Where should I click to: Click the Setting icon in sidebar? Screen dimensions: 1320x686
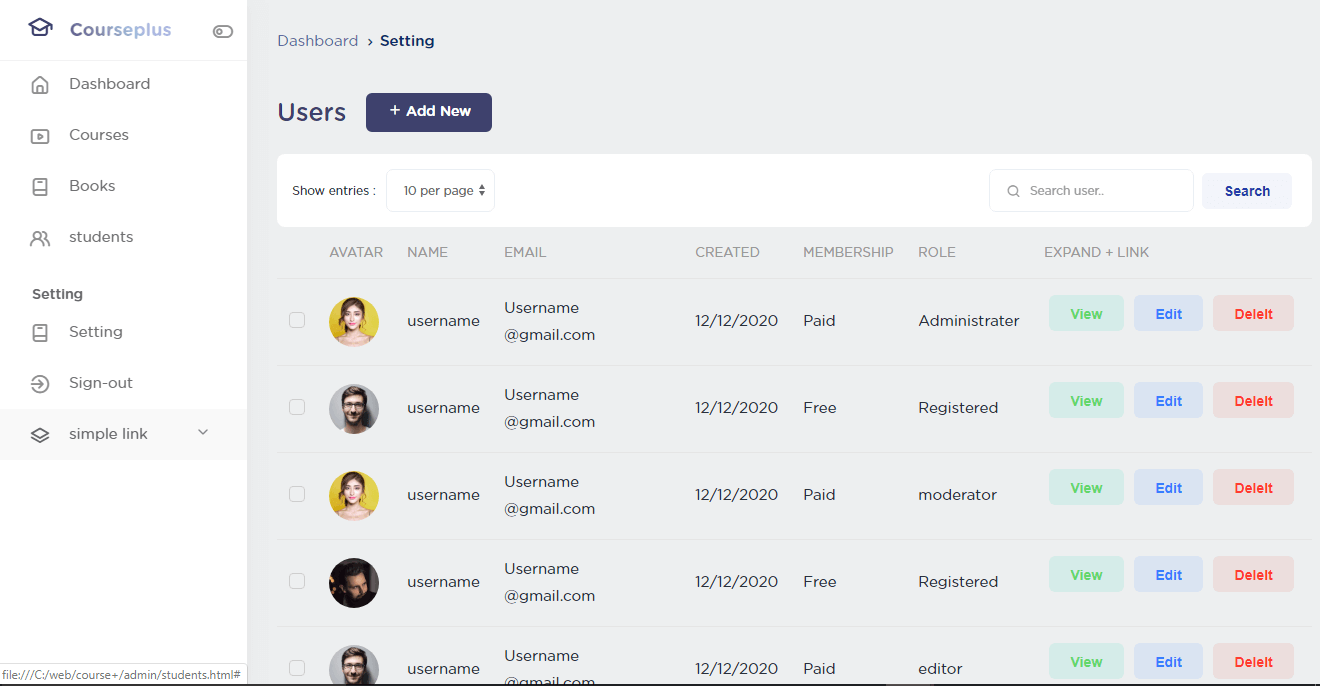tap(40, 333)
